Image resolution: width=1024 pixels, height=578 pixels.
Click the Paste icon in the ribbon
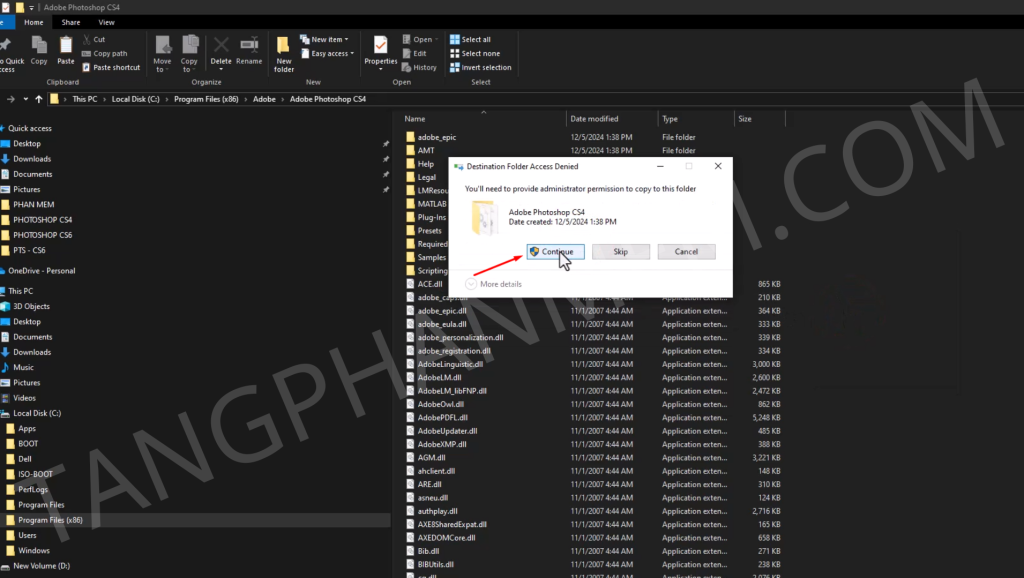(x=66, y=46)
